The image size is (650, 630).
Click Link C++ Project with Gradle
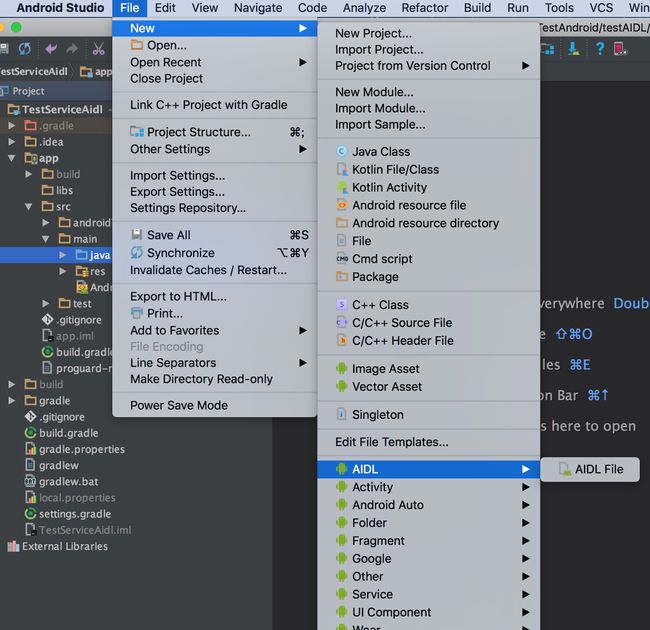click(x=215, y=105)
